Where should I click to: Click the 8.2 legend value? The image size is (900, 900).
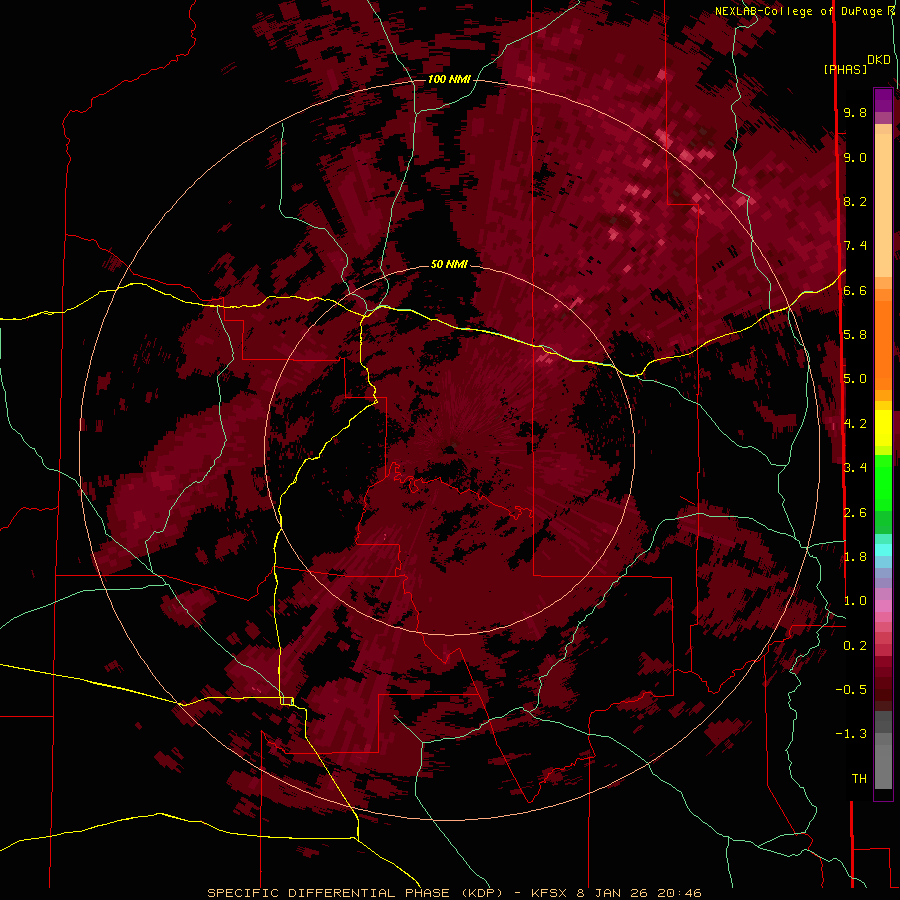point(855,201)
